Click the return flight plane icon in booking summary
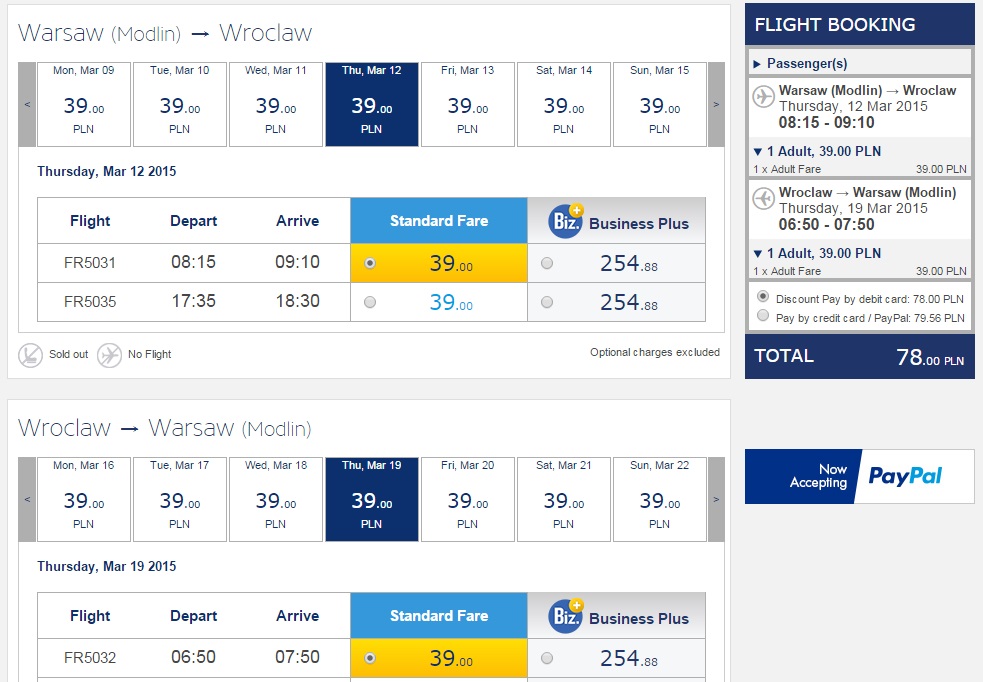 (763, 199)
